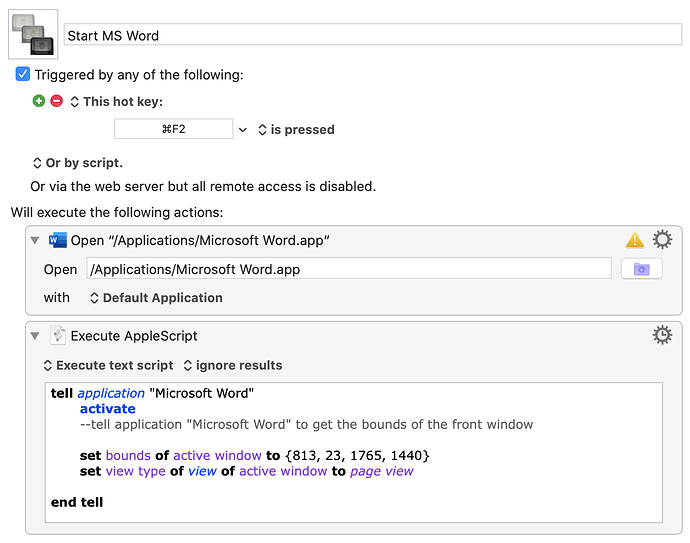Click the 'Execute AppleScript' action title
The height and width of the screenshot is (543, 690).
tap(134, 336)
